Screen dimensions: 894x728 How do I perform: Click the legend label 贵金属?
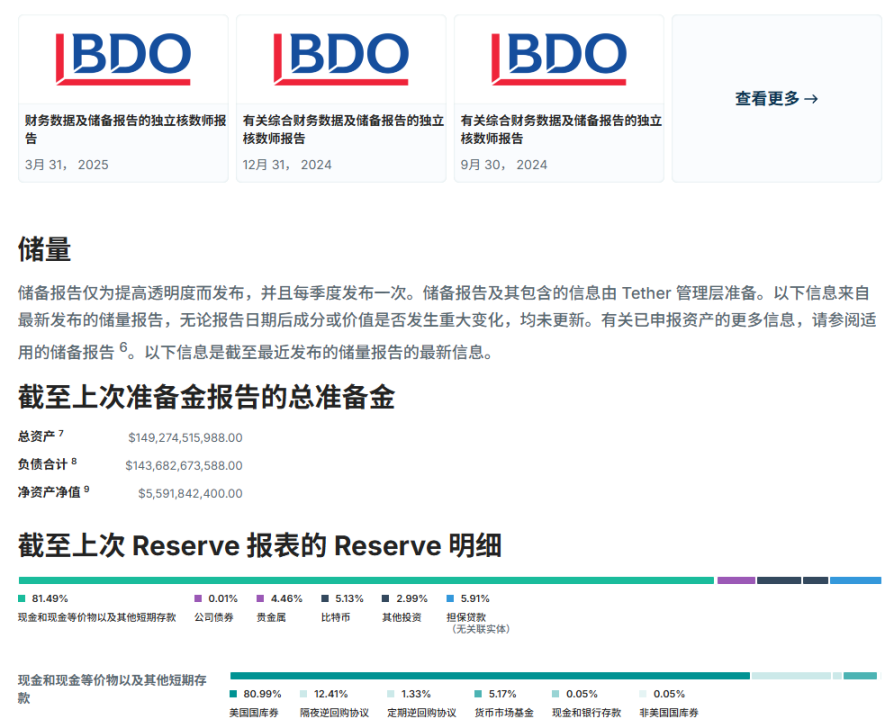click(x=271, y=617)
